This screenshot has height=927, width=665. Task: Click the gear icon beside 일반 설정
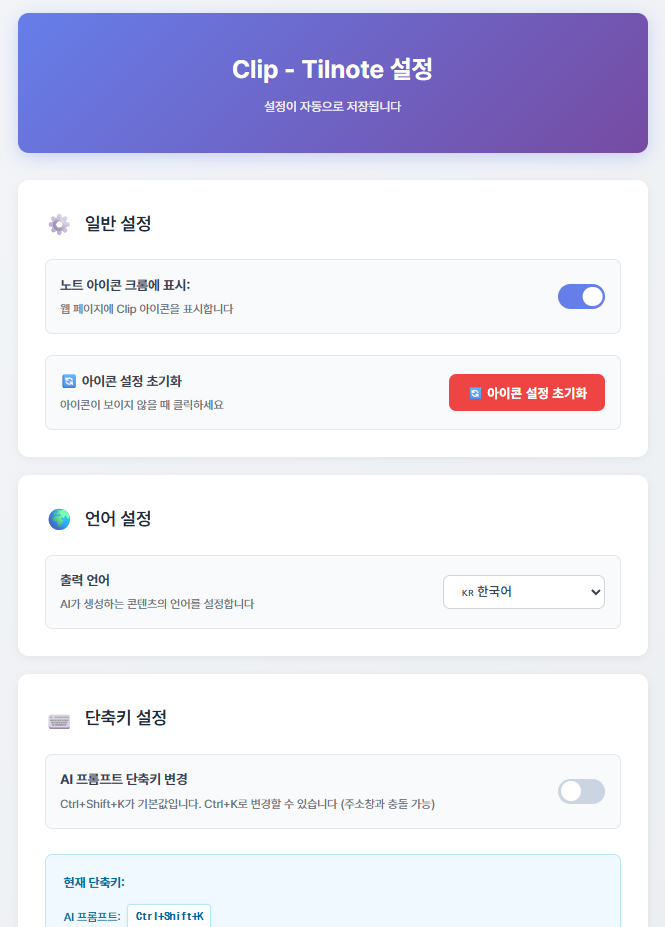pos(59,224)
